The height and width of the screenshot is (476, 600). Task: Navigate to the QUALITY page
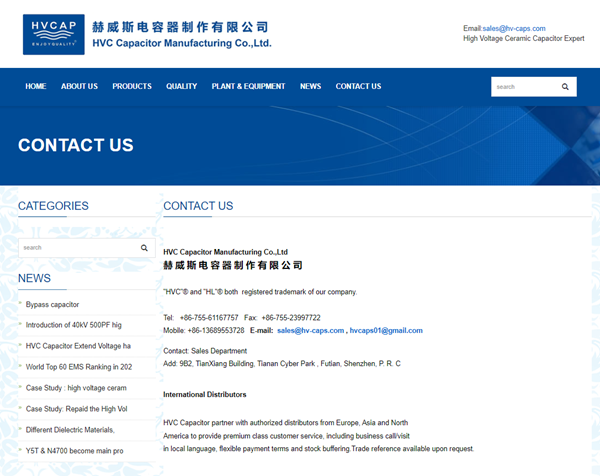pyautogui.click(x=181, y=86)
